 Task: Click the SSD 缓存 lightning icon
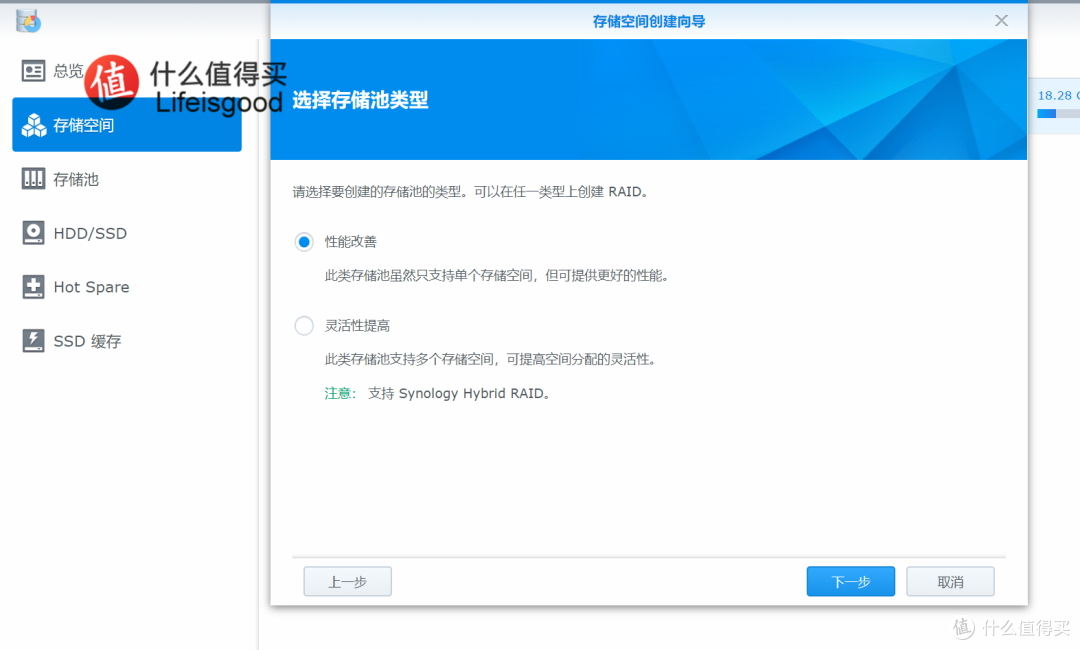[33, 340]
